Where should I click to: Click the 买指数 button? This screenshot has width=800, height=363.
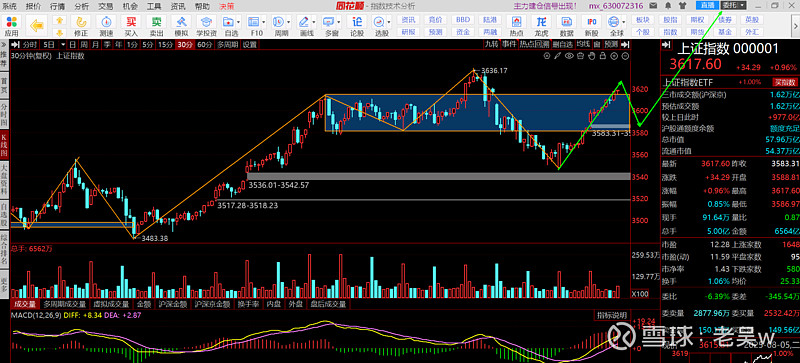pyautogui.click(x=785, y=82)
